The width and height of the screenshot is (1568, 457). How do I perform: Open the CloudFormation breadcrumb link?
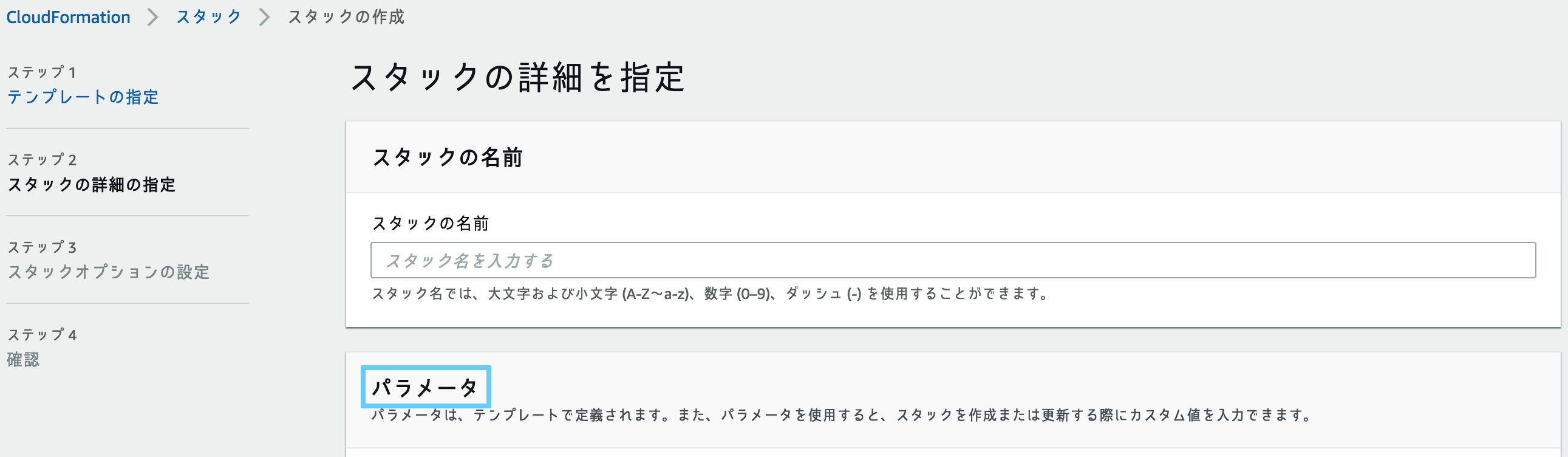coord(68,16)
